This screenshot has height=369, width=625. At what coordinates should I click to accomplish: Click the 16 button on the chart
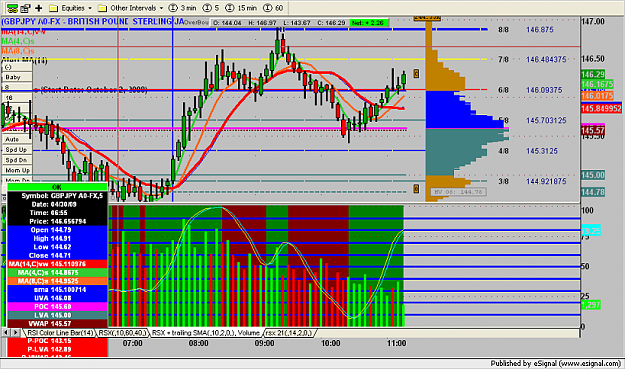pos(17,98)
